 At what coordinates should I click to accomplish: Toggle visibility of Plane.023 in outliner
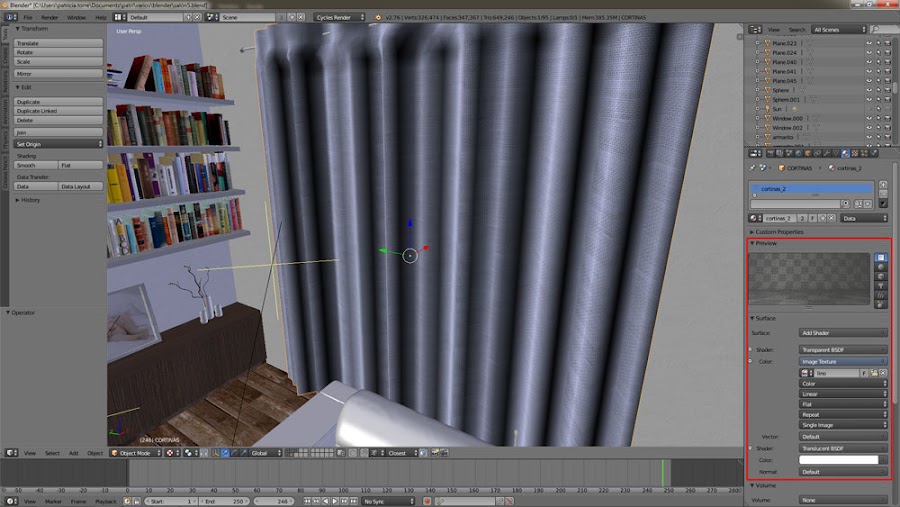point(869,43)
